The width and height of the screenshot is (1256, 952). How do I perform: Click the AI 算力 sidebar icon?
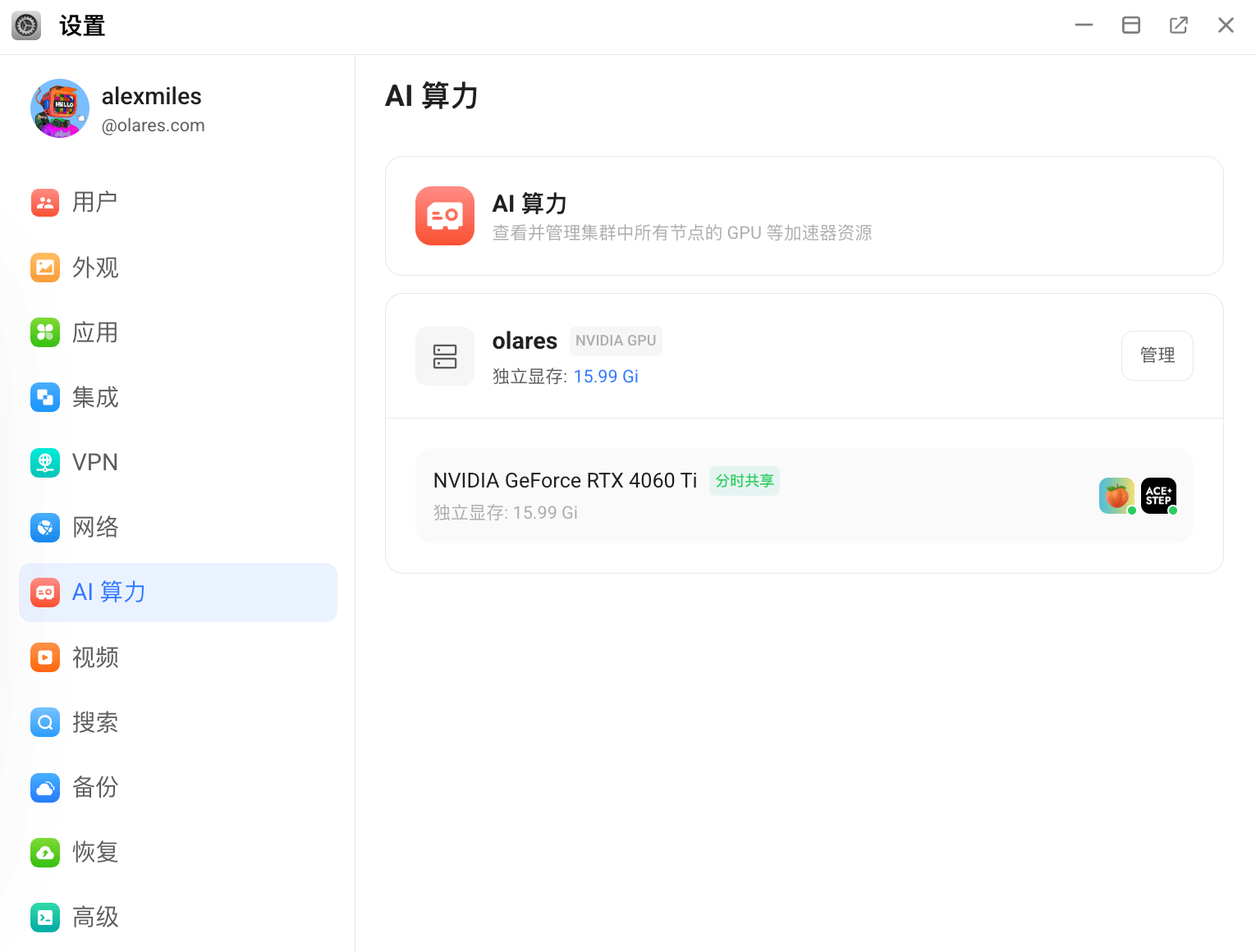(x=45, y=593)
